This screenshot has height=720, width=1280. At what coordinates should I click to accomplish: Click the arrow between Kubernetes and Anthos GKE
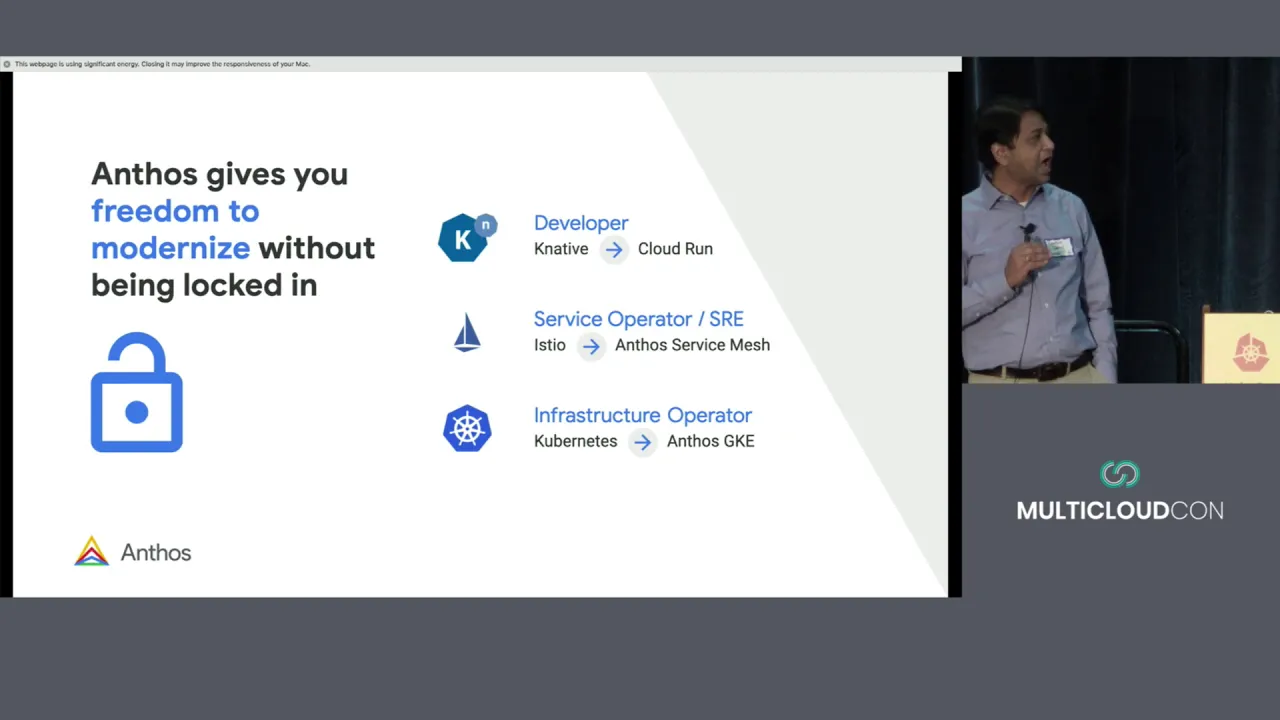(x=642, y=442)
